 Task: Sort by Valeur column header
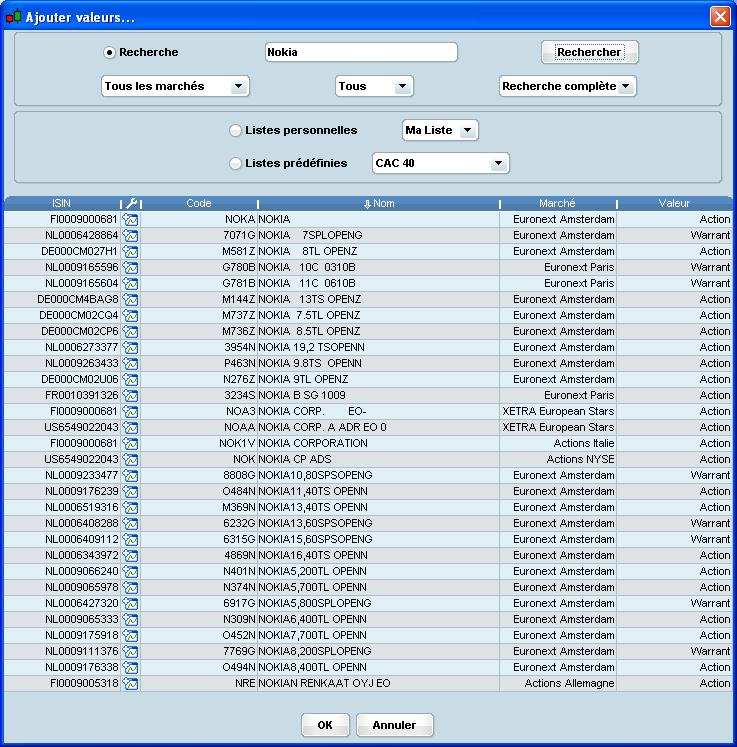[x=675, y=203]
